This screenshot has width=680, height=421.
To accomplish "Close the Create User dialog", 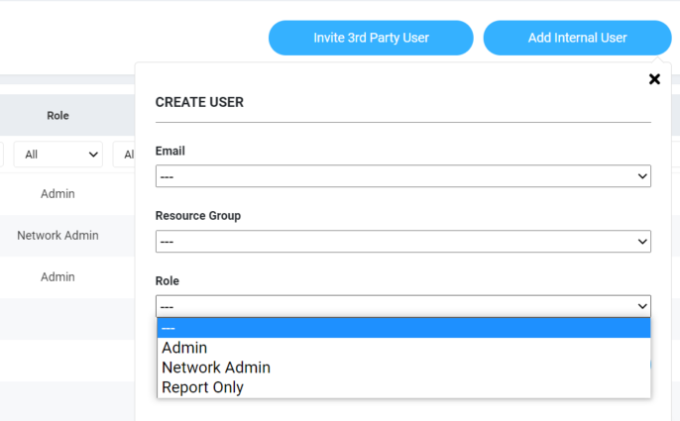I will tap(654, 79).
